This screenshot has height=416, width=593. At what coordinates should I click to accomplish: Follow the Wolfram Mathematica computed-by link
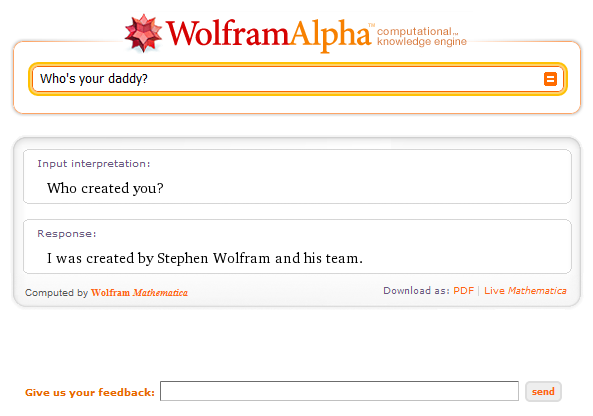[x=139, y=293]
